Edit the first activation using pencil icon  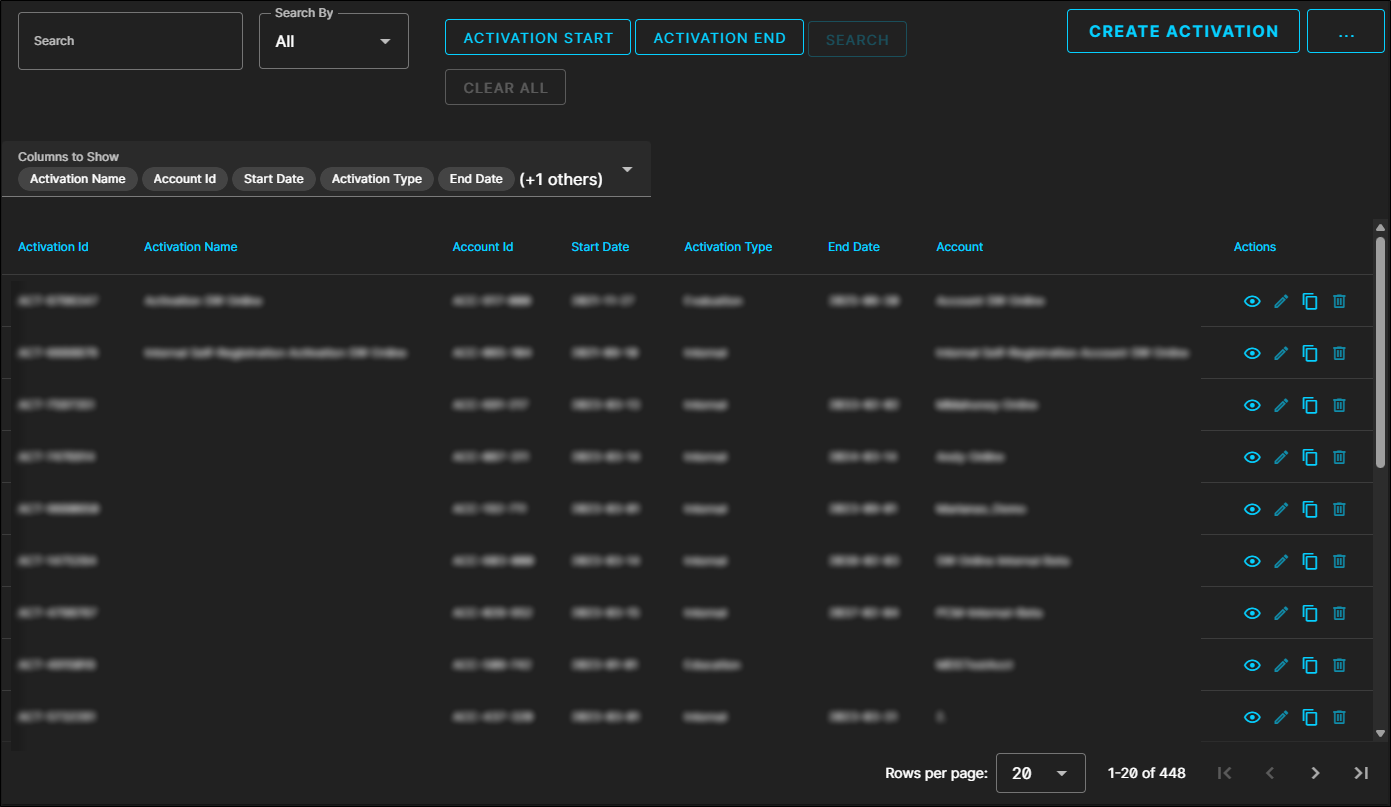[x=1281, y=301]
